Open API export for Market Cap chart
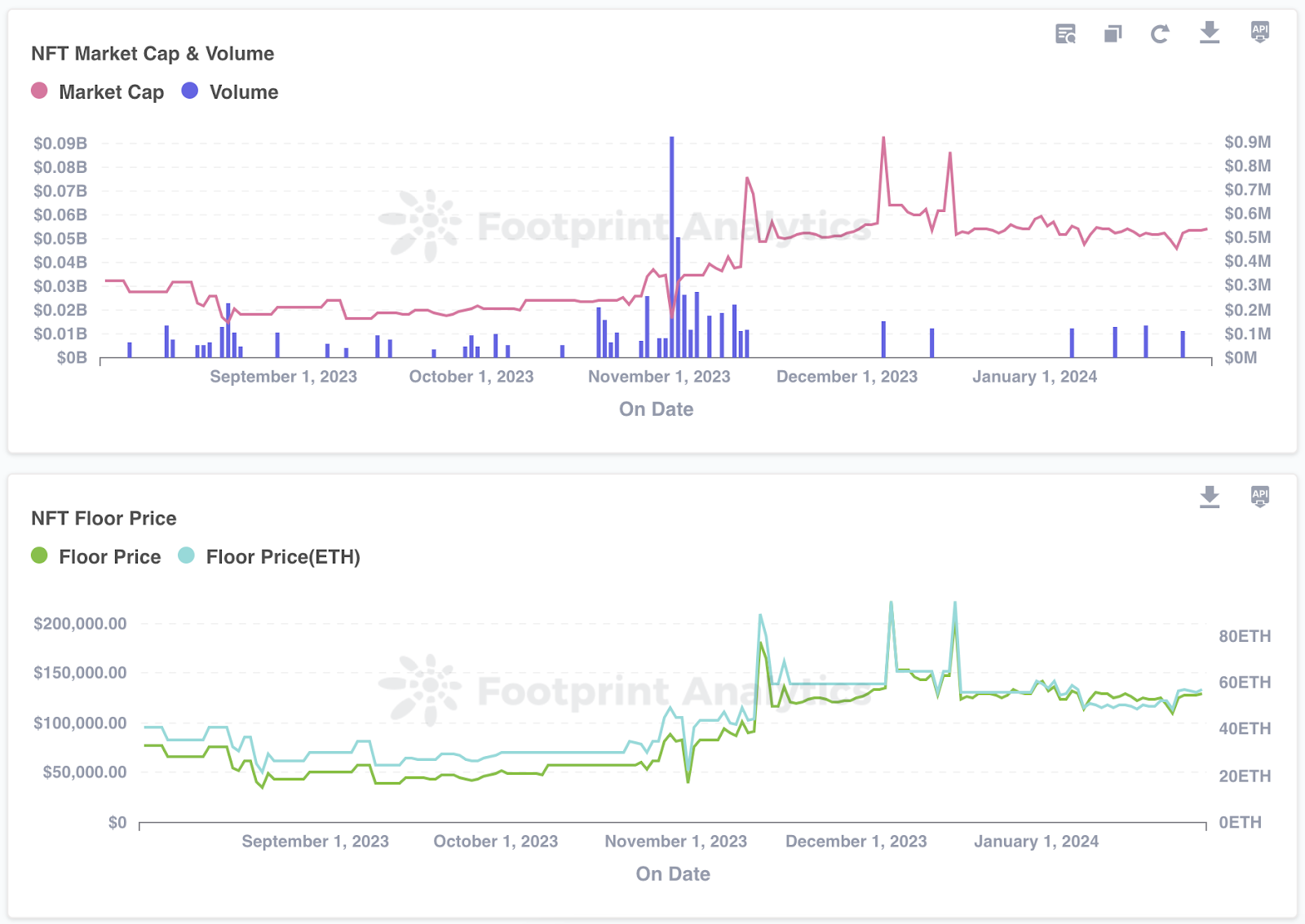Screen dimensions: 1305x924 (x=1259, y=32)
